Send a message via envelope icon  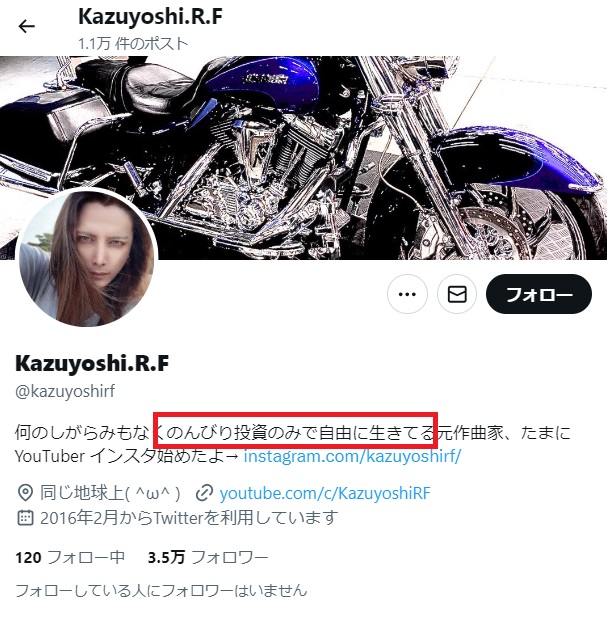pos(457,294)
